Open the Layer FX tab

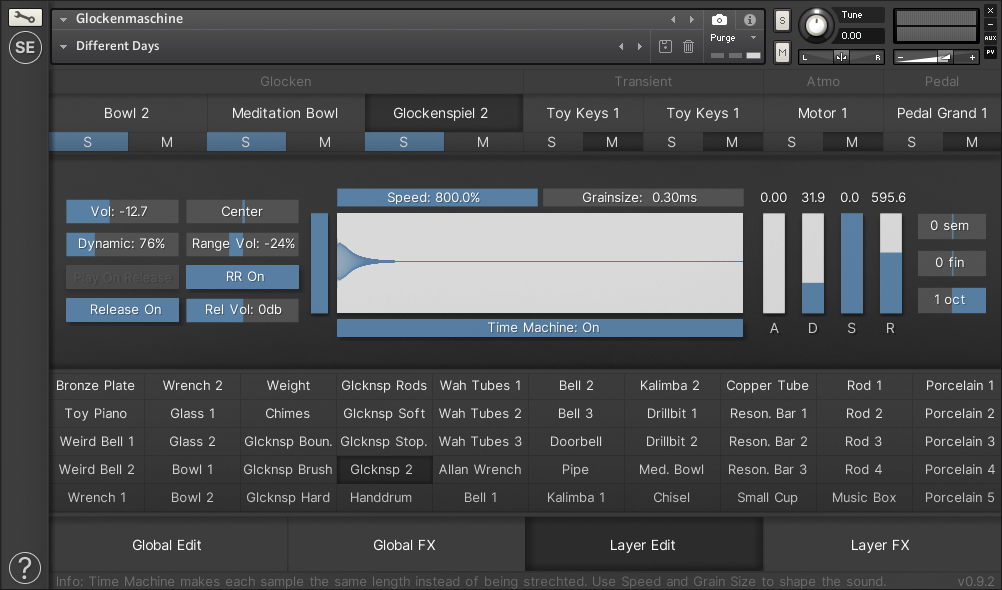[879, 545]
